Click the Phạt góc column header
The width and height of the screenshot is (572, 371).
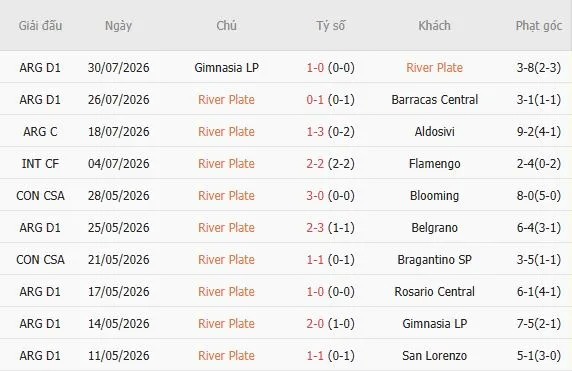click(x=538, y=26)
